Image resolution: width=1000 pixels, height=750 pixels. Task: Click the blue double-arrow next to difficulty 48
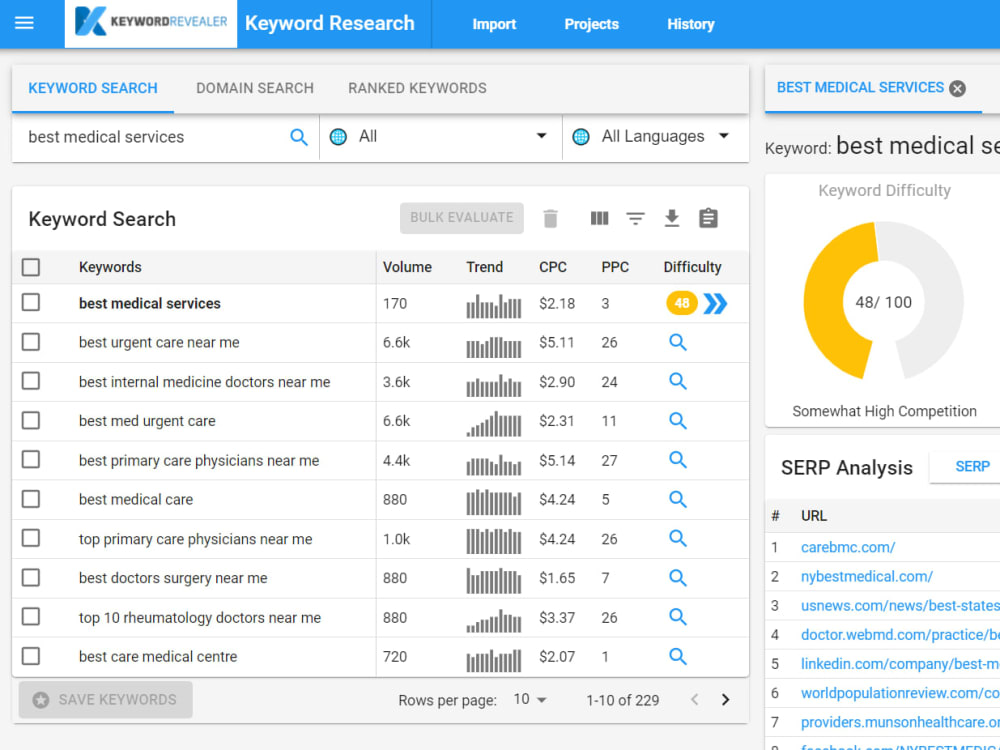715,304
